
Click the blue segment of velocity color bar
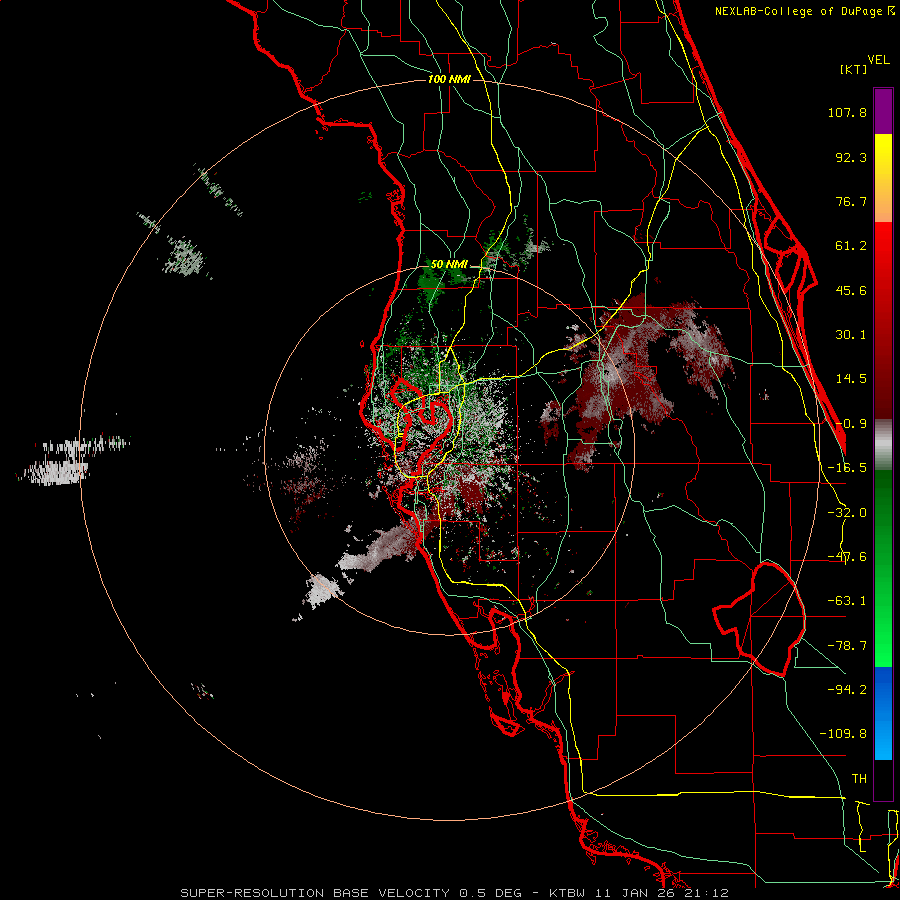(883, 713)
